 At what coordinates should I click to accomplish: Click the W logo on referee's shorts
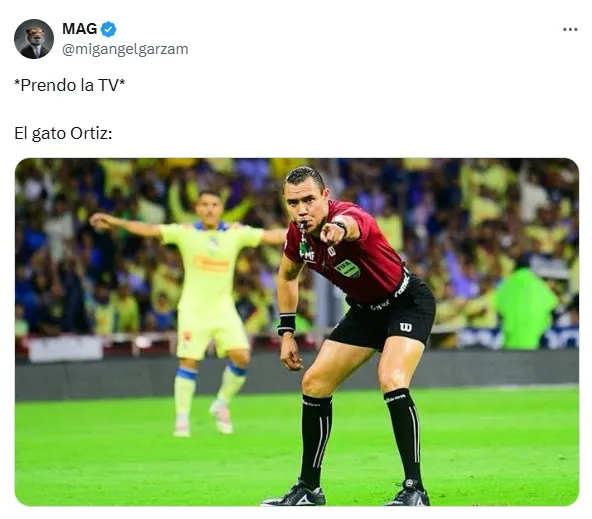click(x=405, y=327)
